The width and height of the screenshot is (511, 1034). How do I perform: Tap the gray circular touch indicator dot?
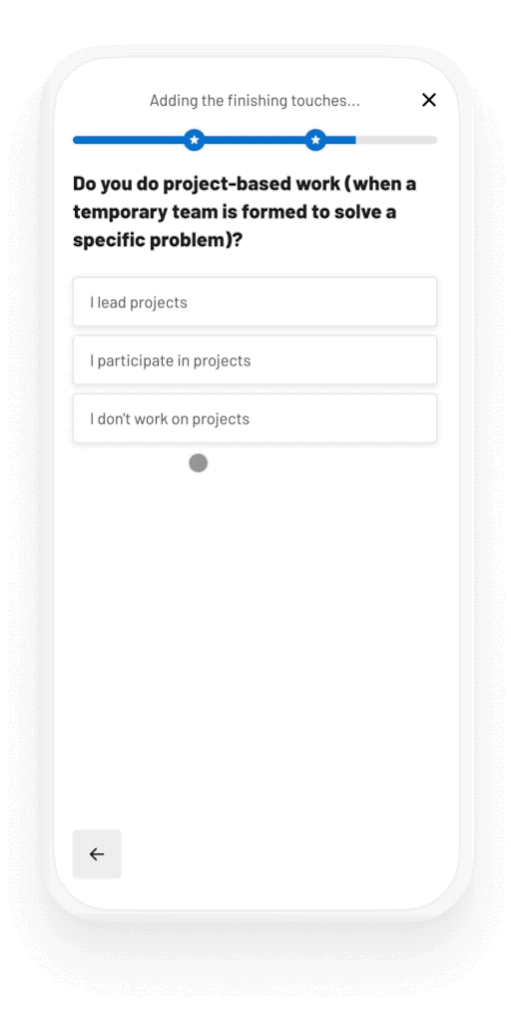click(198, 463)
